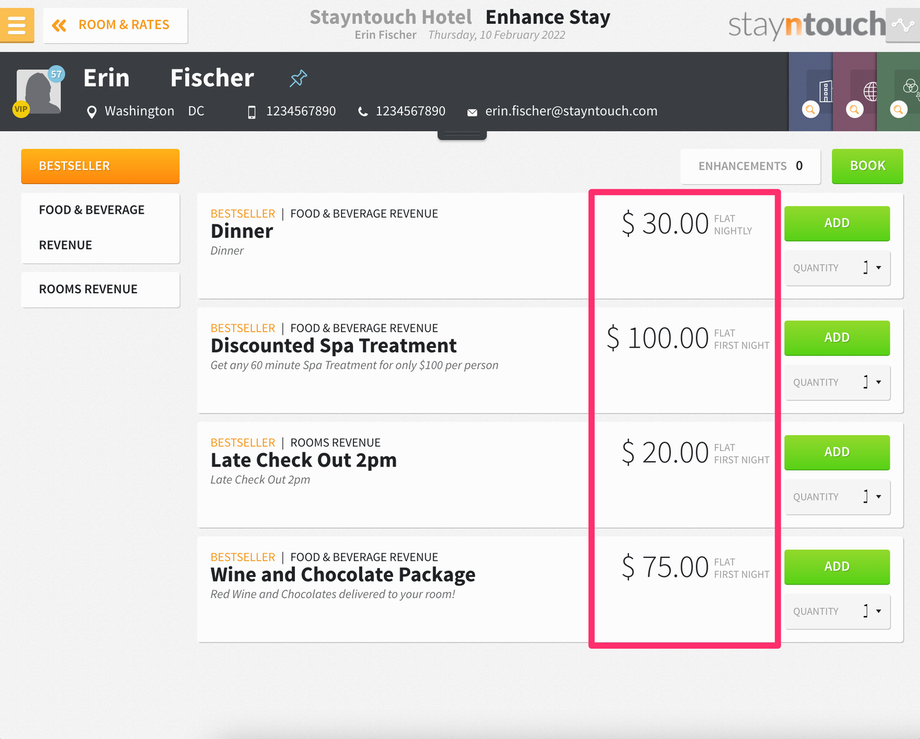Image resolution: width=920 pixels, height=739 pixels.
Task: Click the Wine and Chocolate Package title
Action: tap(343, 574)
